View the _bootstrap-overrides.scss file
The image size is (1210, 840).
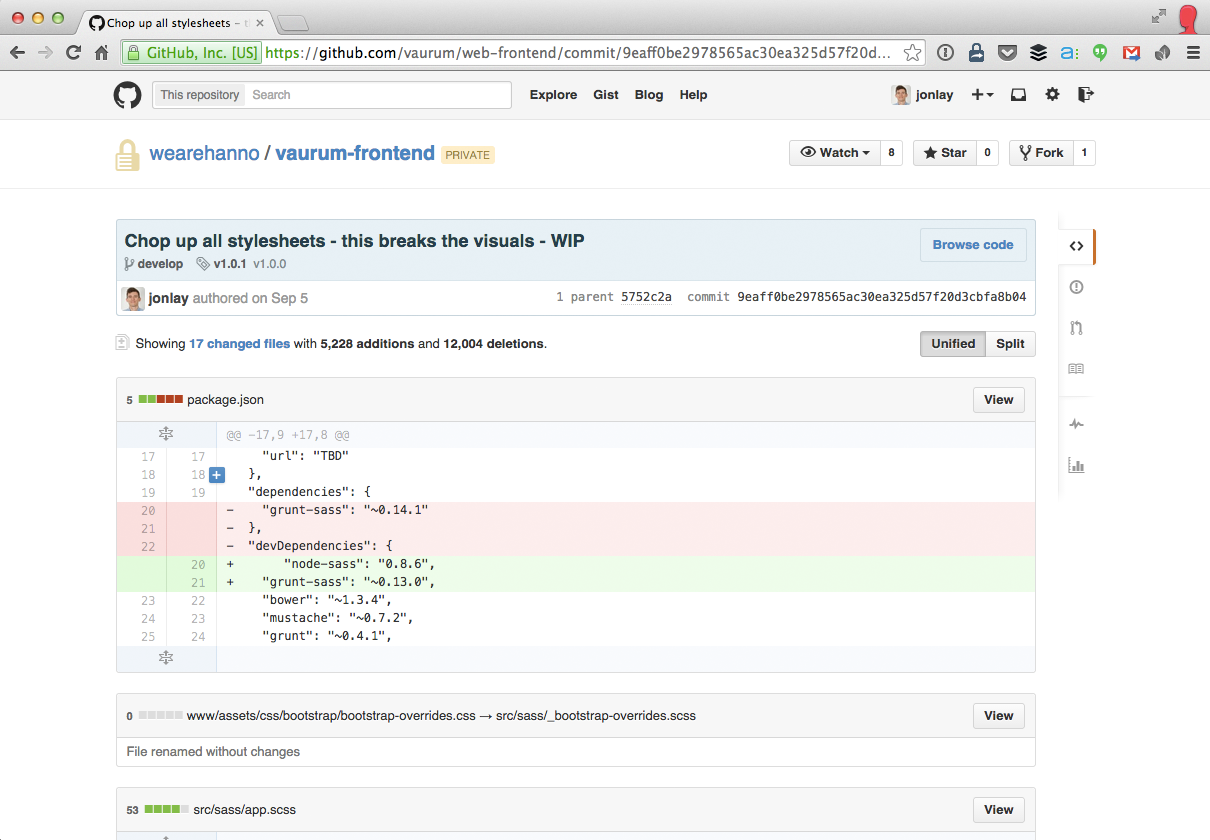(998, 716)
